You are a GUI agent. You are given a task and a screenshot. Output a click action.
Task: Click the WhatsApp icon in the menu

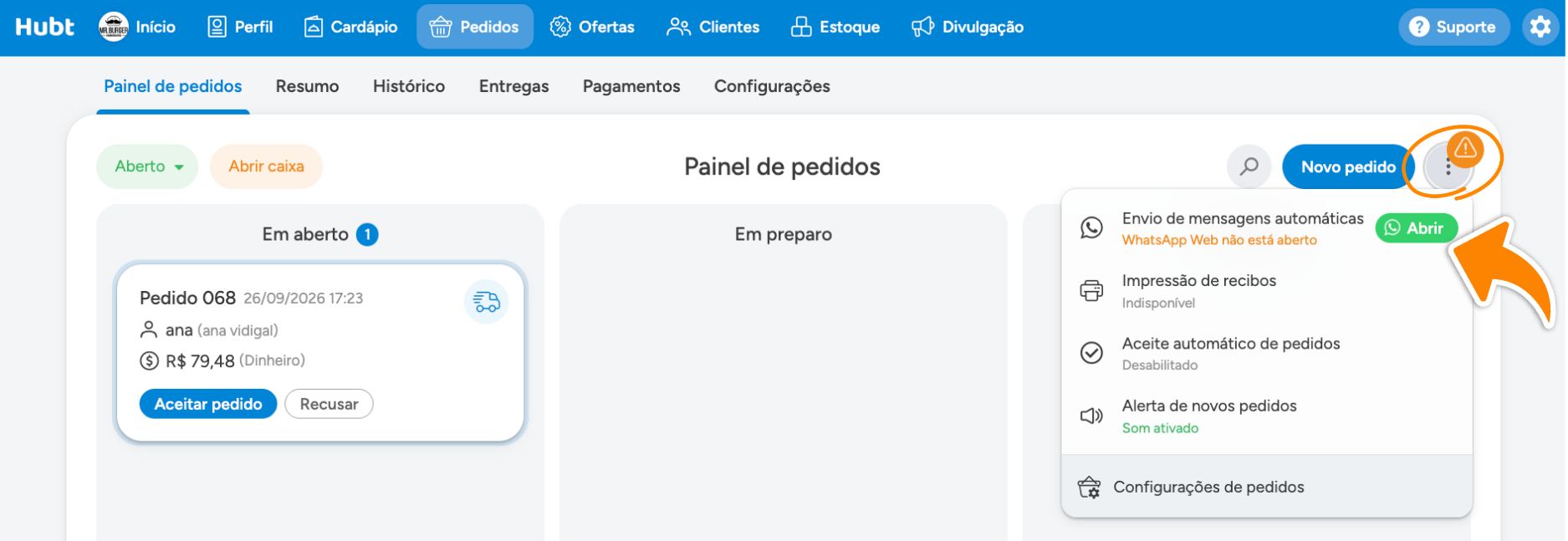click(1091, 227)
